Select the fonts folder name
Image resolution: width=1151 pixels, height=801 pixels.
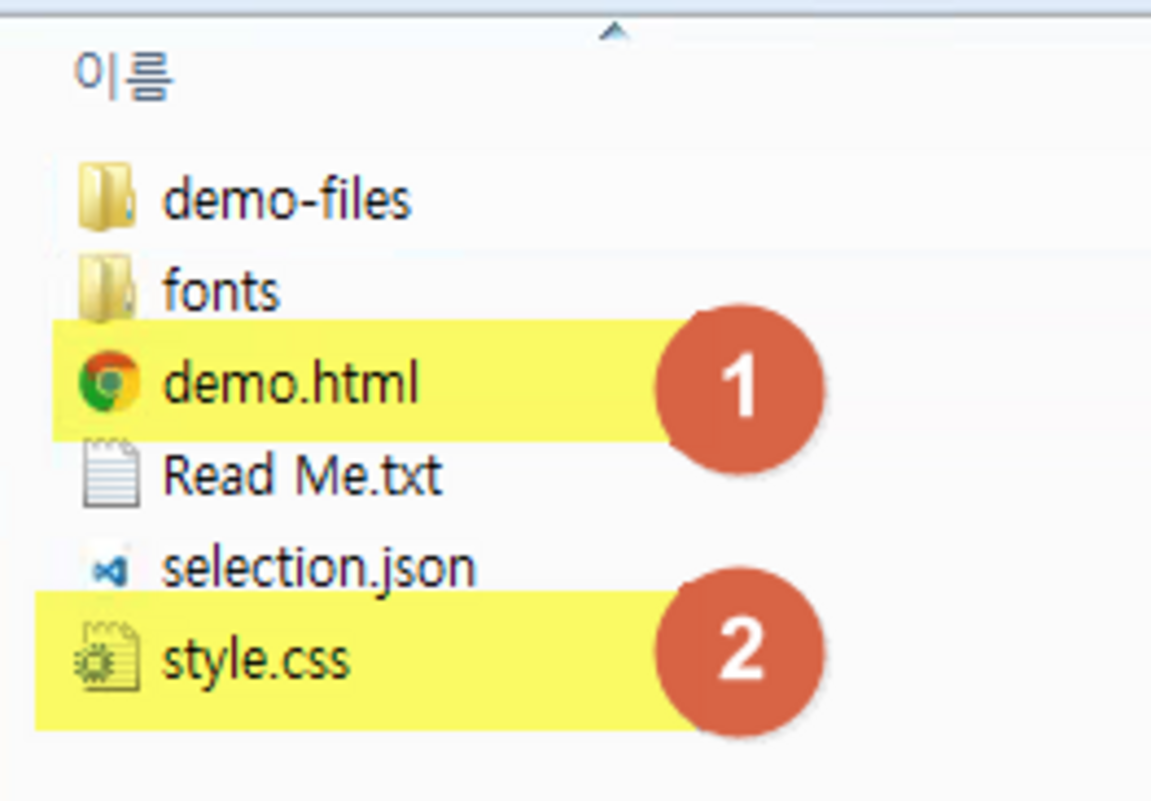[x=221, y=292]
